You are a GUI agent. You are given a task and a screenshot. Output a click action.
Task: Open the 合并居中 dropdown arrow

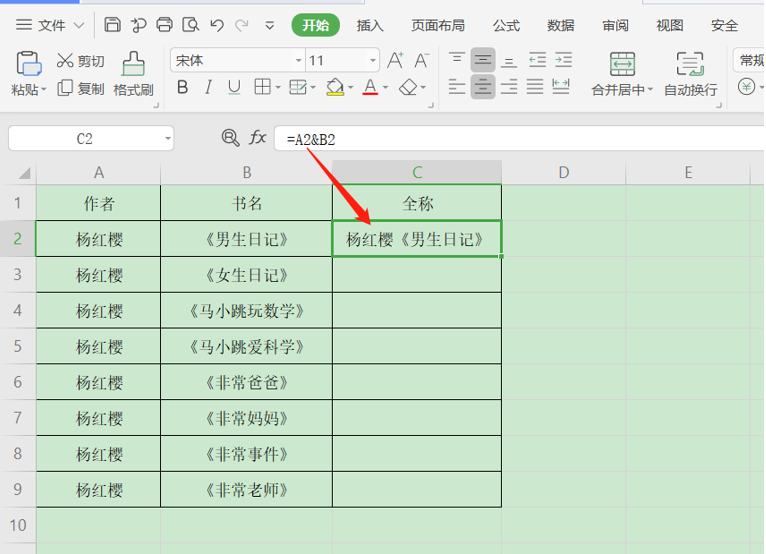click(650, 90)
